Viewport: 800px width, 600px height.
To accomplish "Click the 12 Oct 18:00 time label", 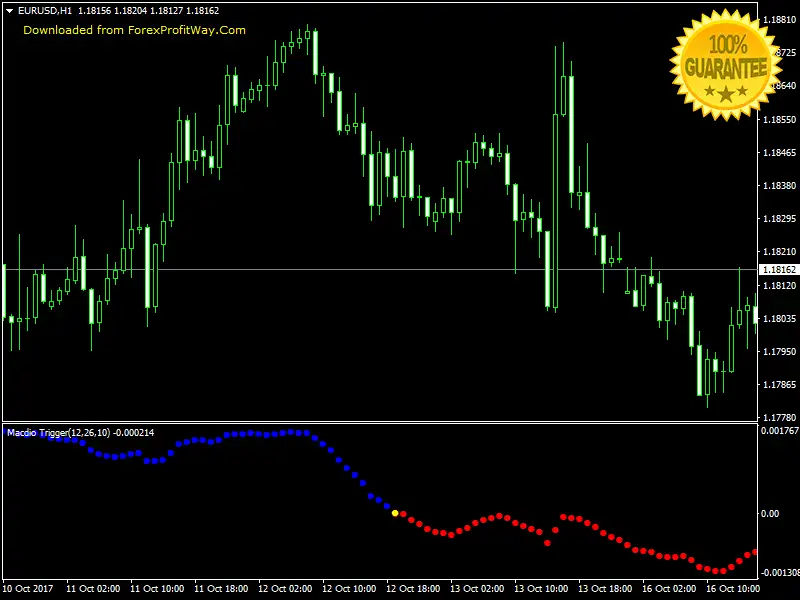I will [413, 589].
